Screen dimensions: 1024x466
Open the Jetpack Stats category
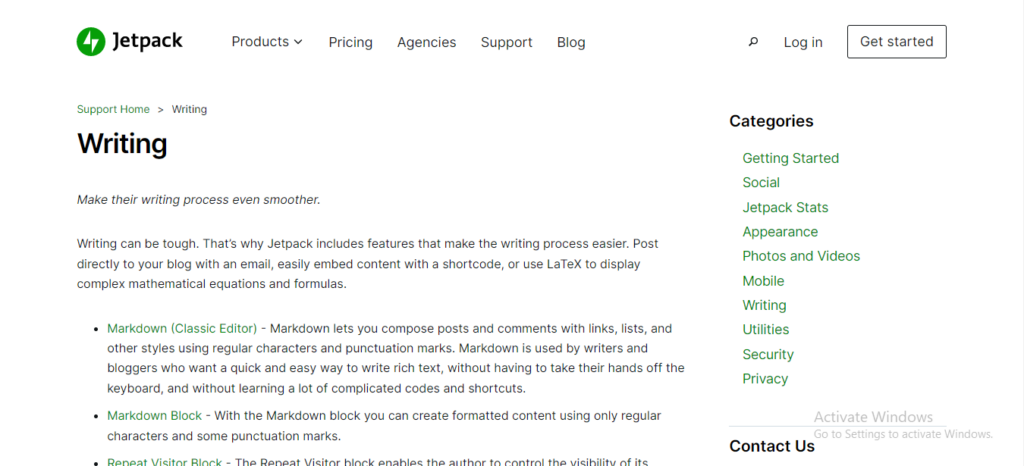pos(785,208)
